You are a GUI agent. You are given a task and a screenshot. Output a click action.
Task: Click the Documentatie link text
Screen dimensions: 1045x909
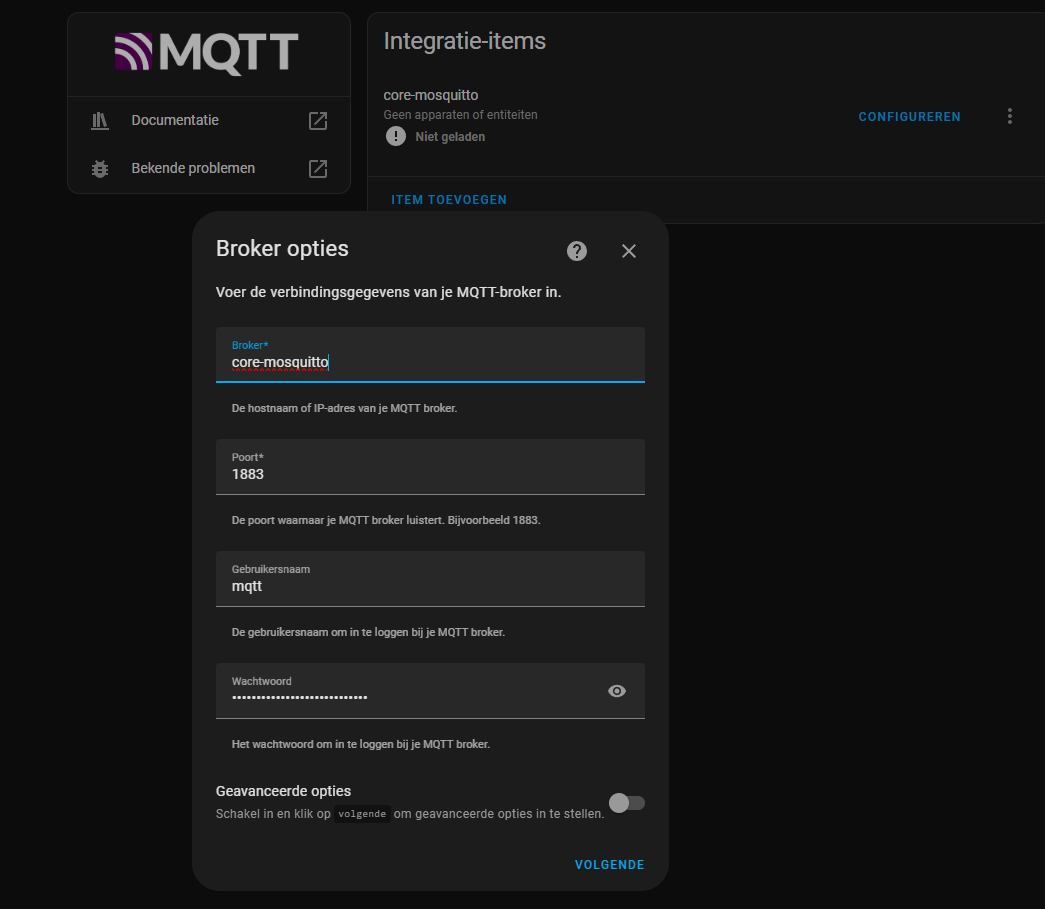click(x=175, y=121)
